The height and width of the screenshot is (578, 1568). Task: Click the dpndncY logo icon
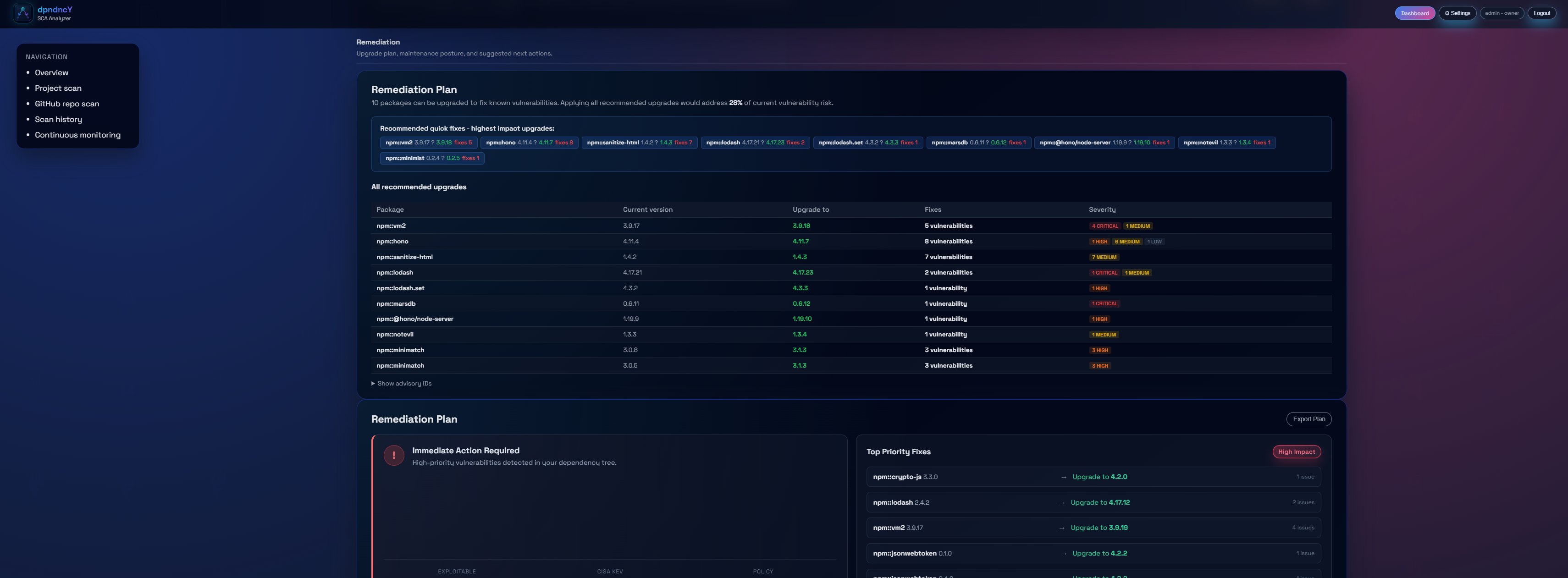[x=22, y=13]
